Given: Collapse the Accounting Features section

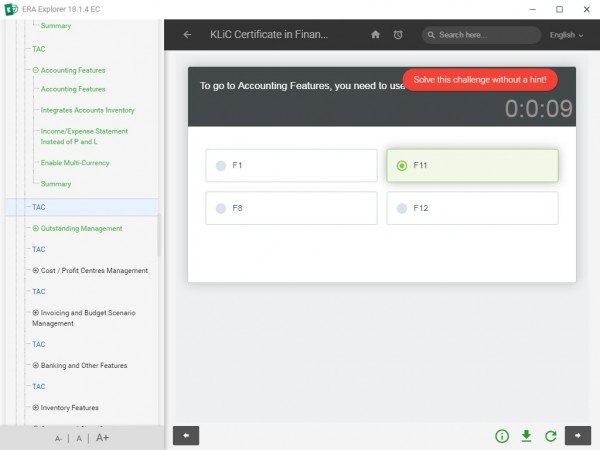Looking at the screenshot, I should 36,70.
